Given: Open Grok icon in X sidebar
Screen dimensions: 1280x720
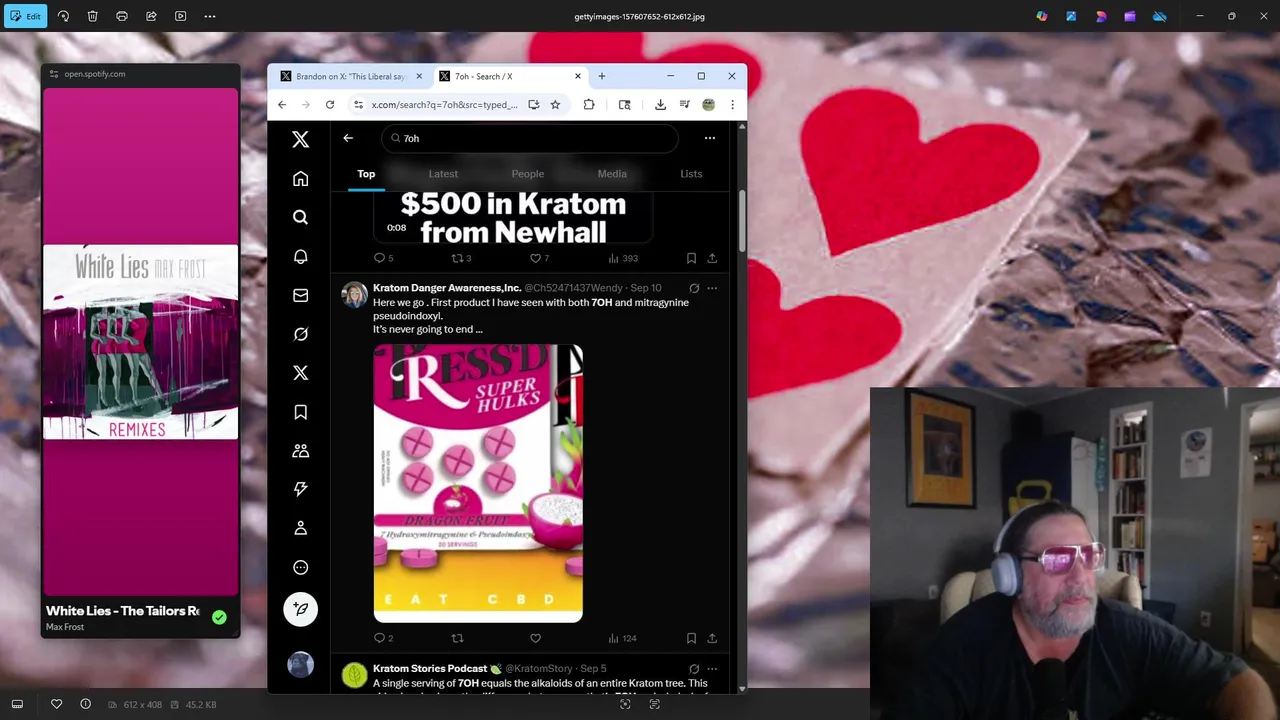Looking at the screenshot, I should click(300, 334).
